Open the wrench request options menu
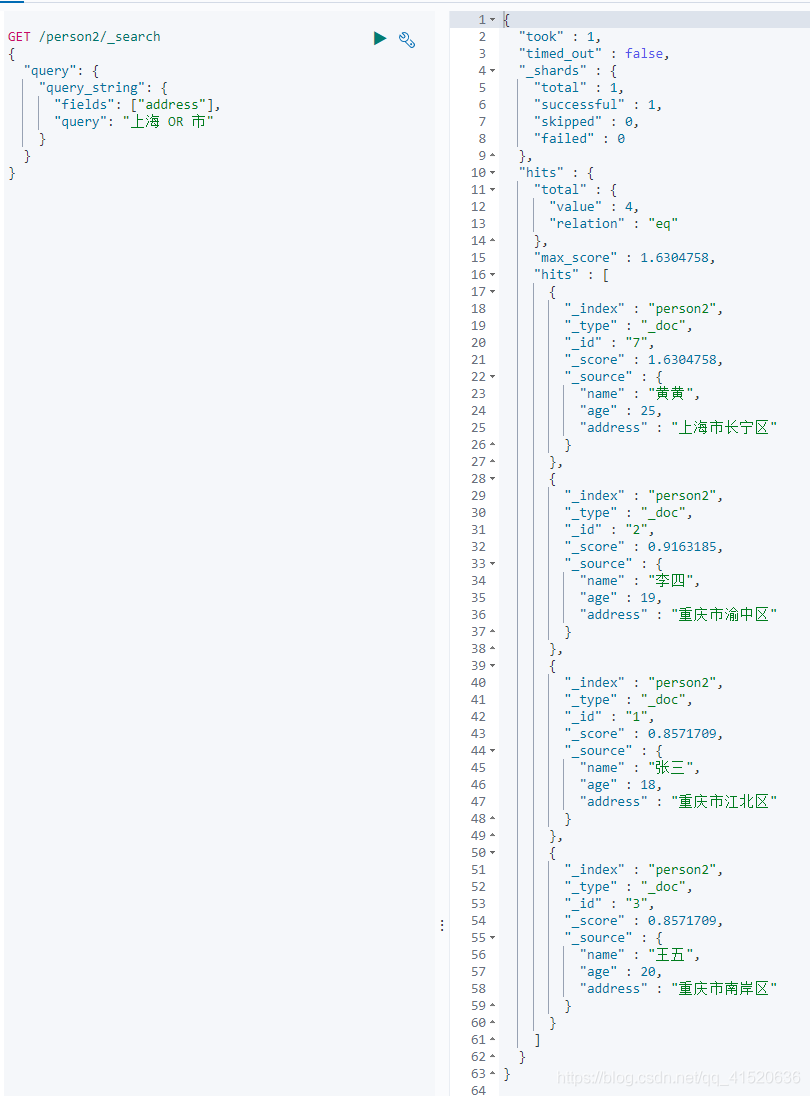 407,40
